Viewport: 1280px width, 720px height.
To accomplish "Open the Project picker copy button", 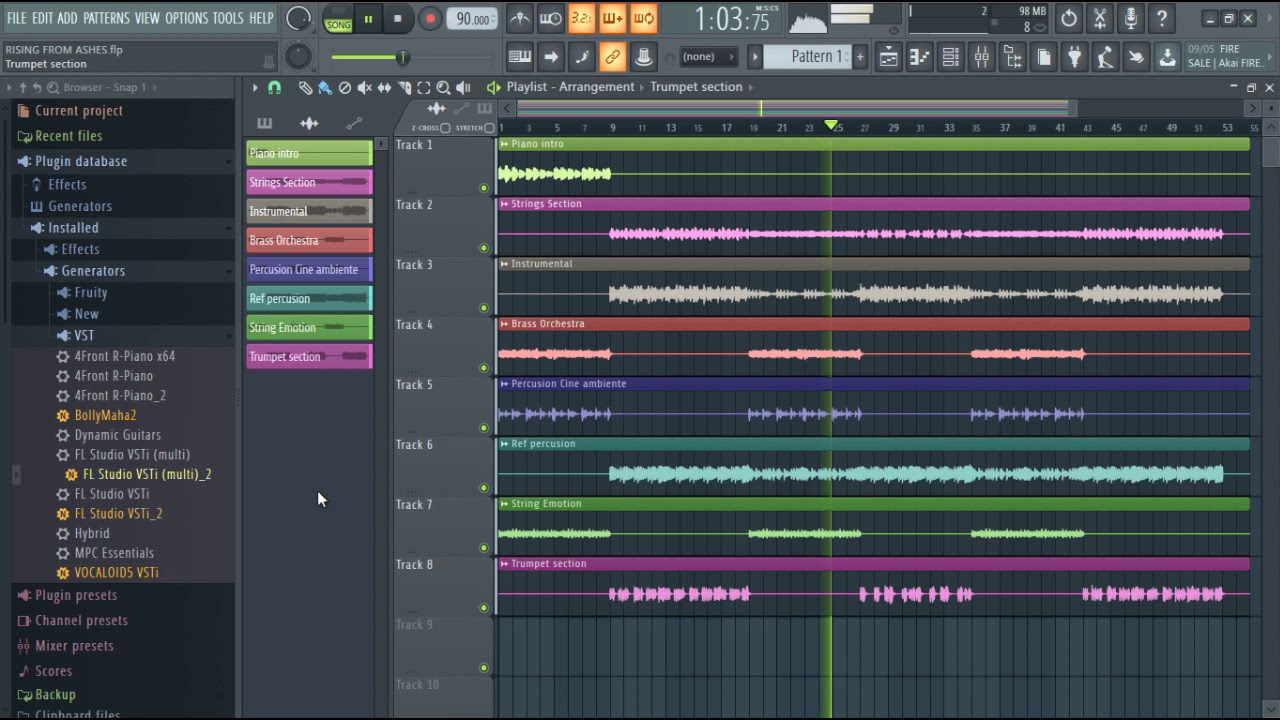I will coord(1043,57).
